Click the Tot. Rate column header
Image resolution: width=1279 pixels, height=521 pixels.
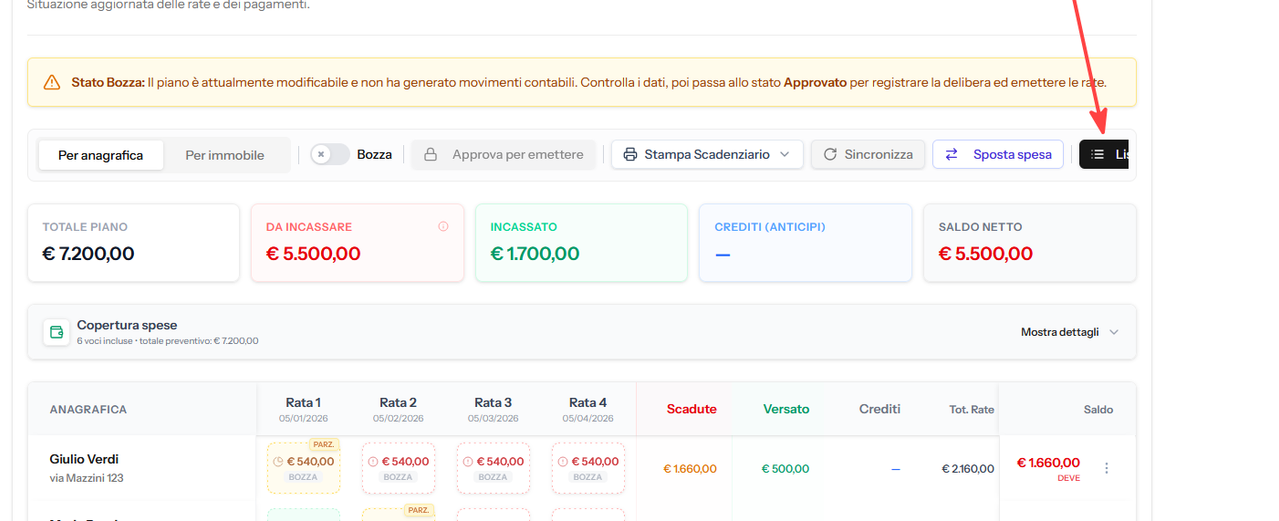point(972,410)
